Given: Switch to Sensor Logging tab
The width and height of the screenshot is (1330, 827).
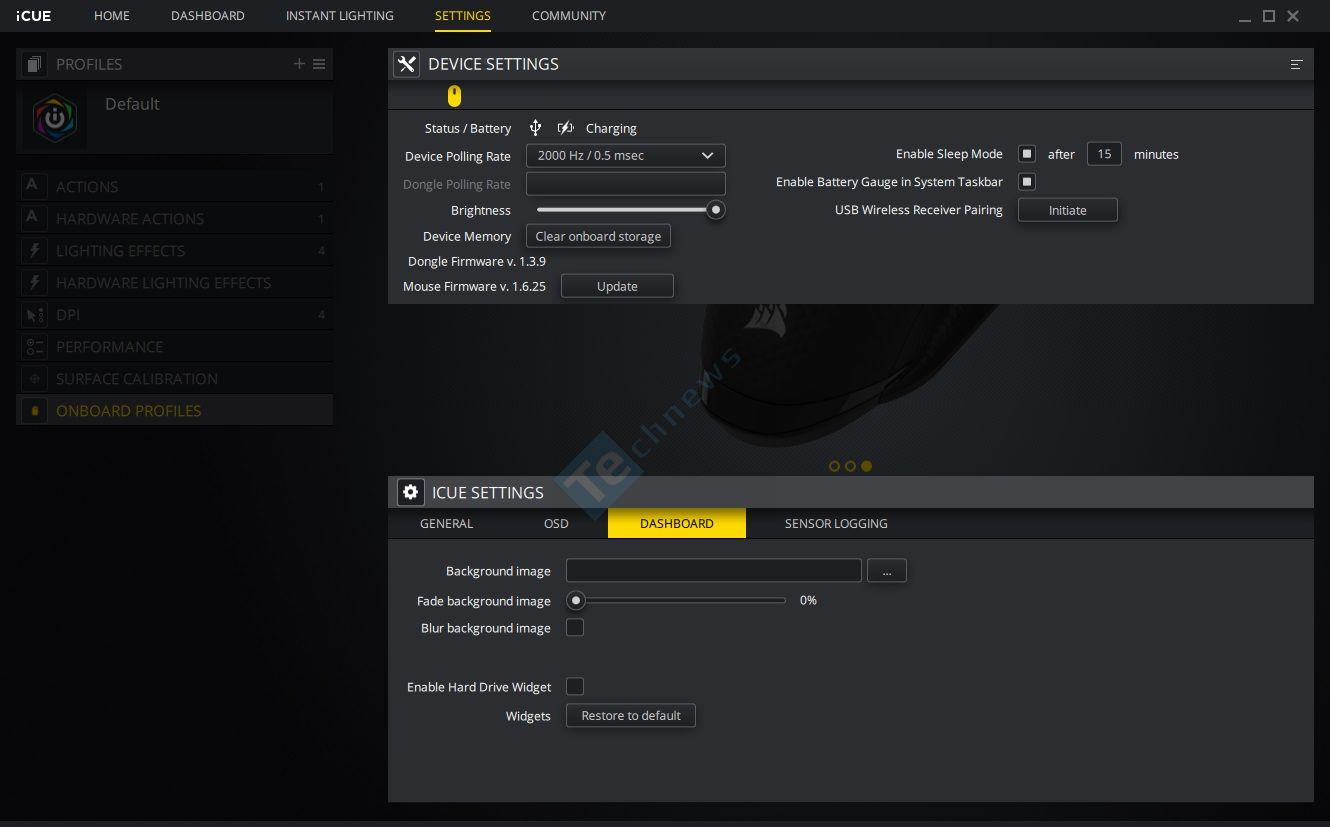Looking at the screenshot, I should [x=836, y=523].
